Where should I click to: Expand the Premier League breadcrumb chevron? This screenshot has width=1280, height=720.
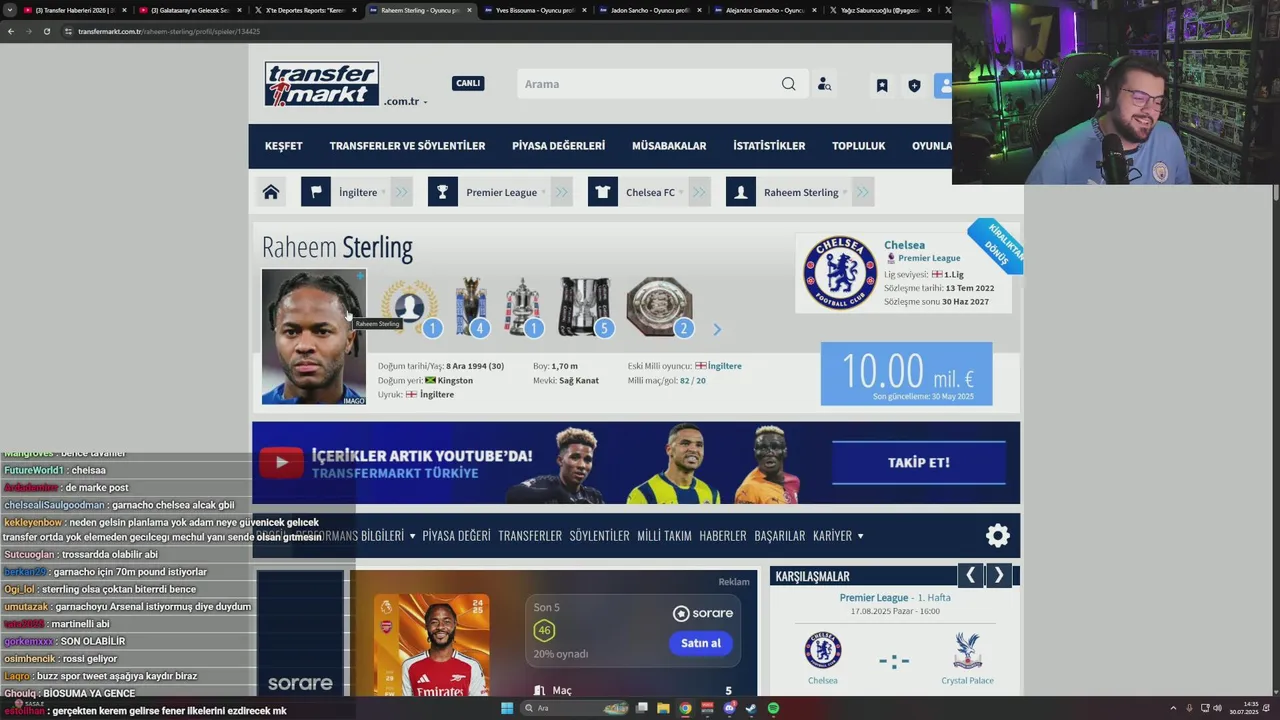point(561,192)
